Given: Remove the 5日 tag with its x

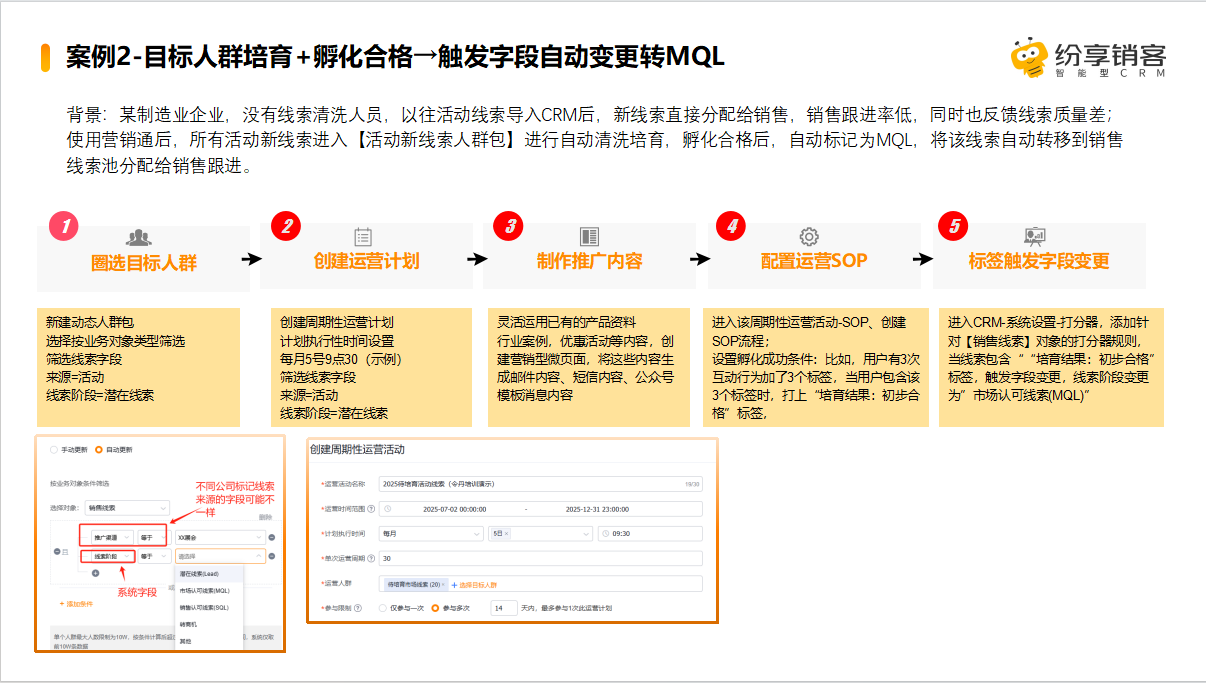Looking at the screenshot, I should [507, 533].
